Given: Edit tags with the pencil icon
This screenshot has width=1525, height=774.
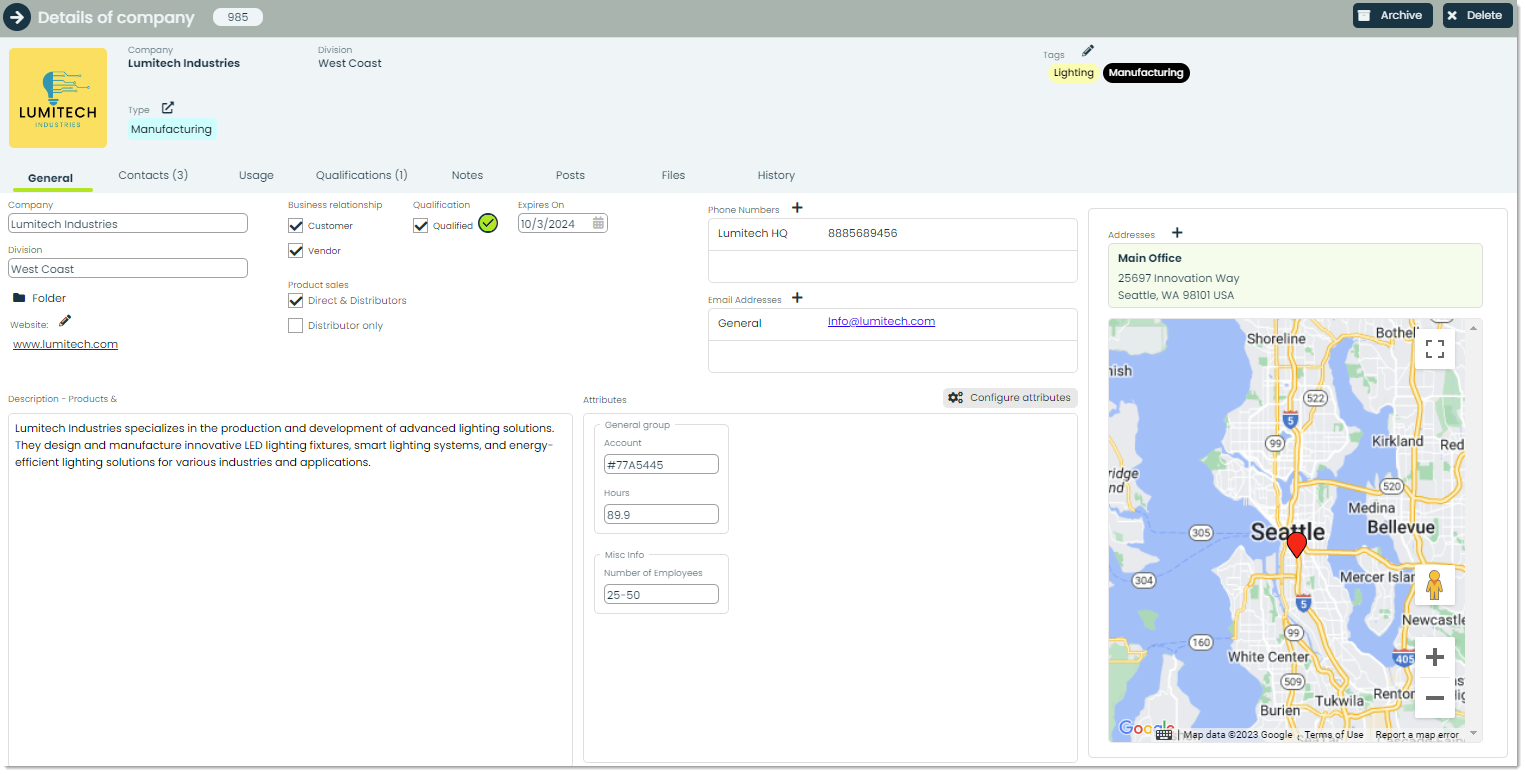Looking at the screenshot, I should pos(1088,51).
